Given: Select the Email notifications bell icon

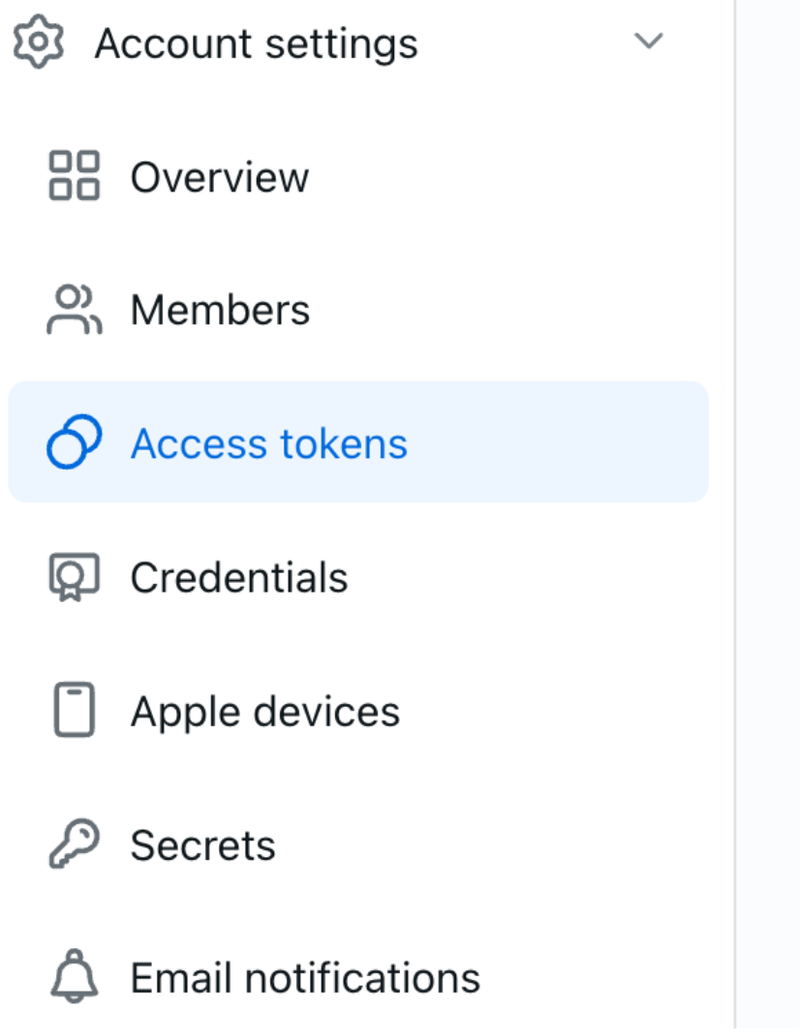Looking at the screenshot, I should (x=74, y=977).
